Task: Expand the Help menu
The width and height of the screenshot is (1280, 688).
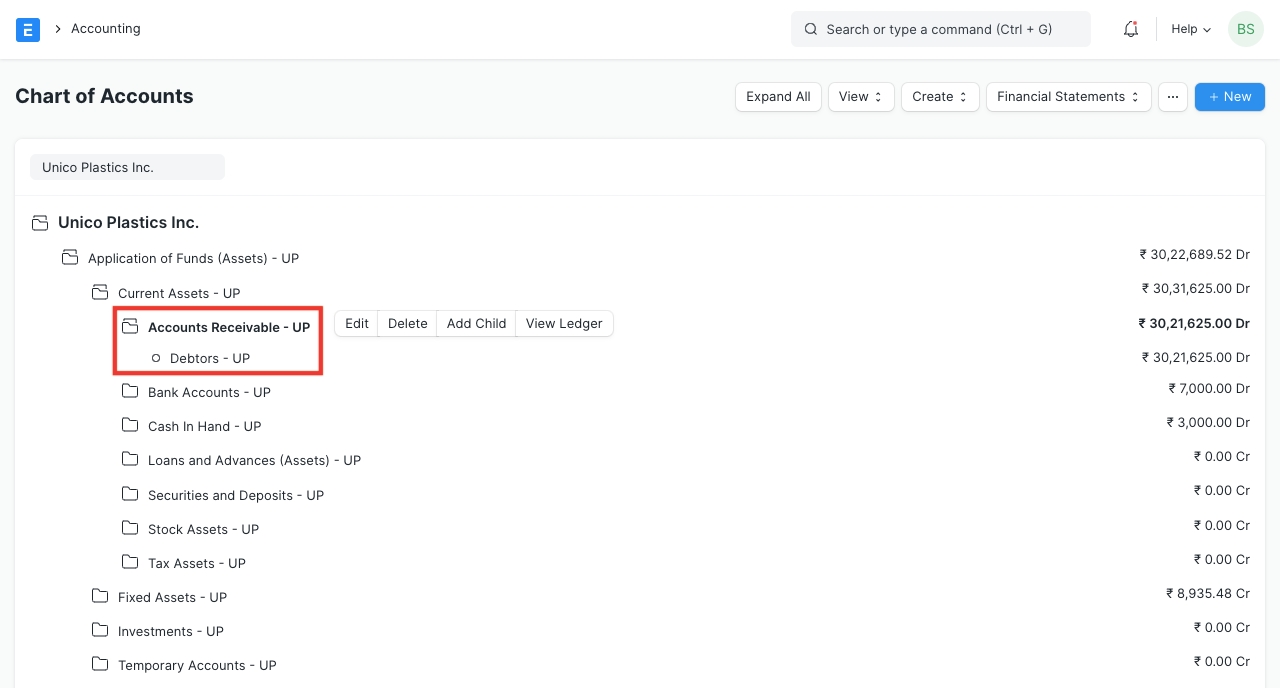Action: click(1190, 30)
